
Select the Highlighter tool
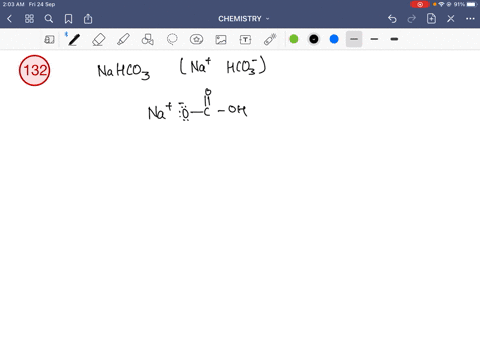123,40
